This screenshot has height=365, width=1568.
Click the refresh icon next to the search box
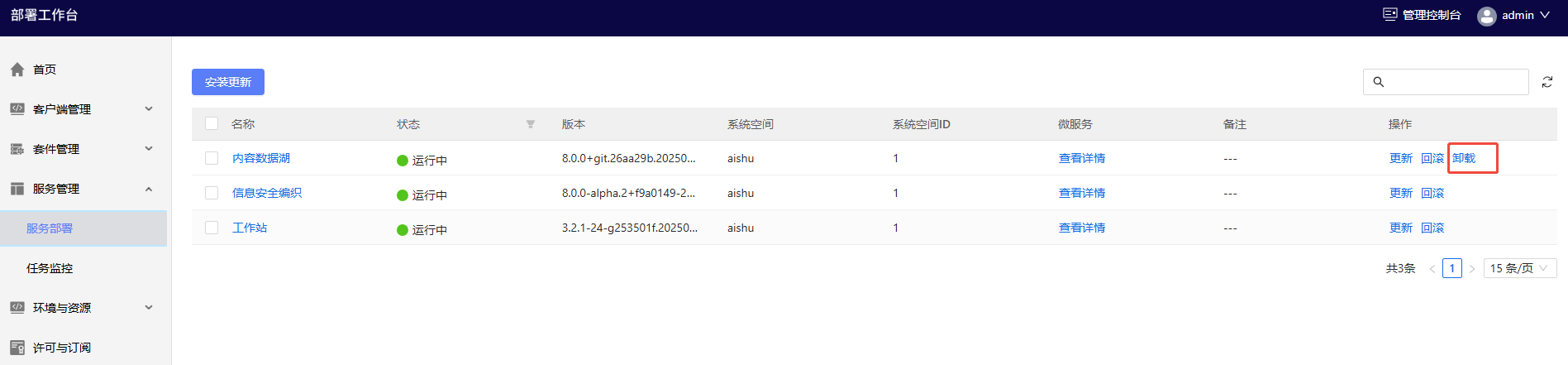pyautogui.click(x=1547, y=82)
